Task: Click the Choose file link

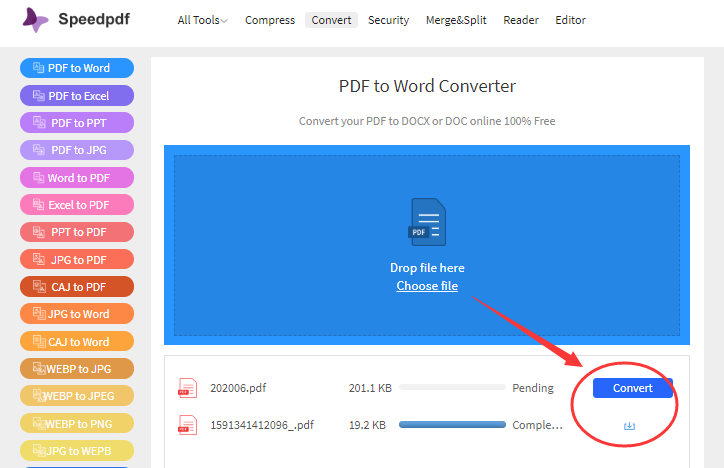Action: tap(427, 286)
